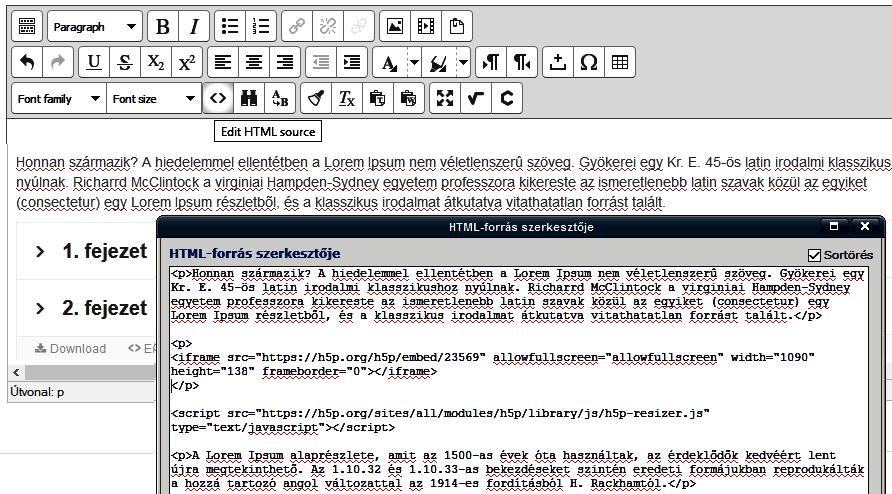Remove formatting Tx icon
The width and height of the screenshot is (892, 494).
[x=347, y=98]
